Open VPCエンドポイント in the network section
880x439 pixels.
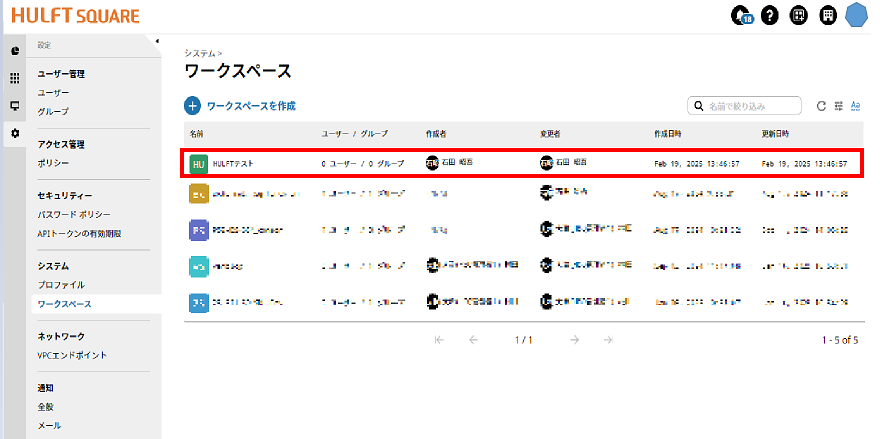point(72,355)
